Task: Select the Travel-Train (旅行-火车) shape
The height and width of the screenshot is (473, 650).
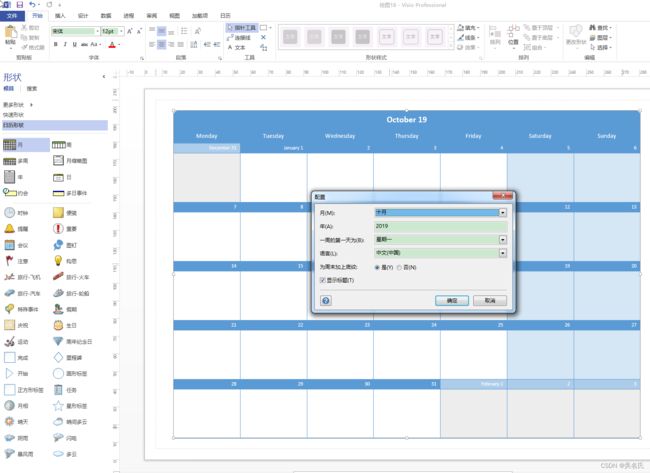Action: 70,277
